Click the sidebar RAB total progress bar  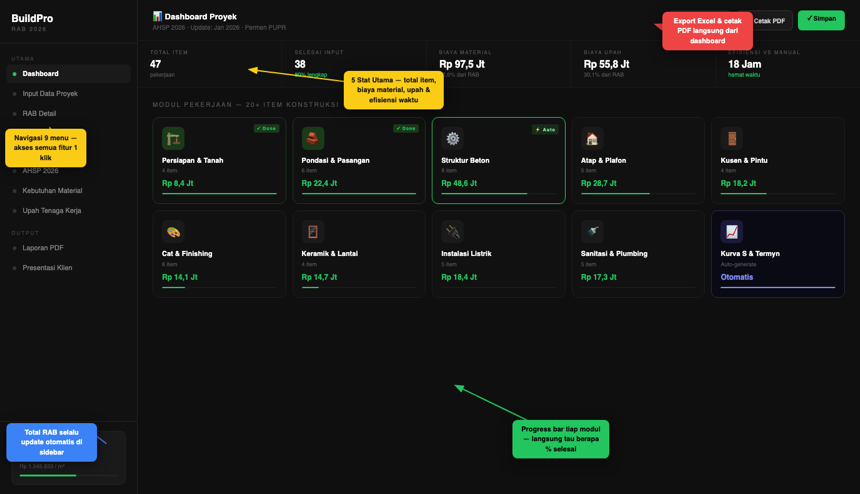pyautogui.click(x=69, y=475)
